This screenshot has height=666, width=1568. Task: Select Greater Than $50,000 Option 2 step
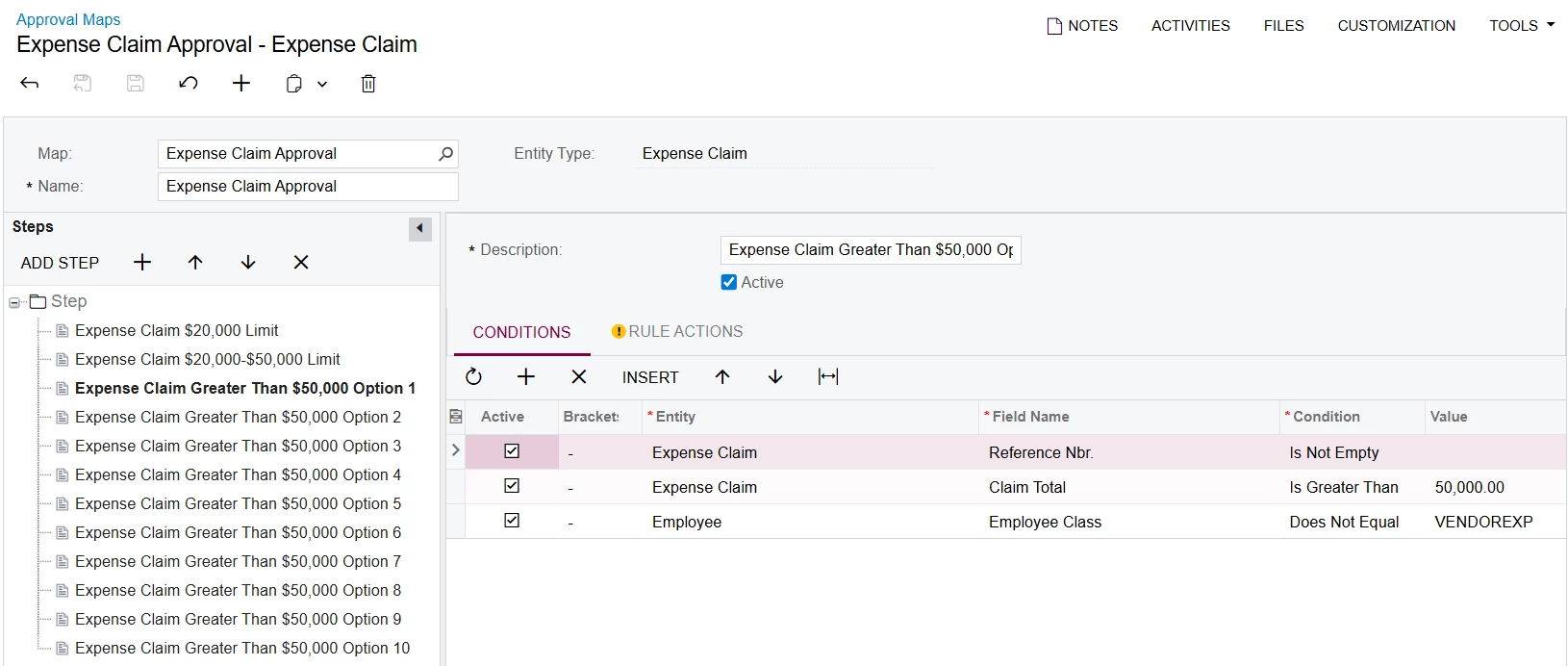click(x=238, y=417)
